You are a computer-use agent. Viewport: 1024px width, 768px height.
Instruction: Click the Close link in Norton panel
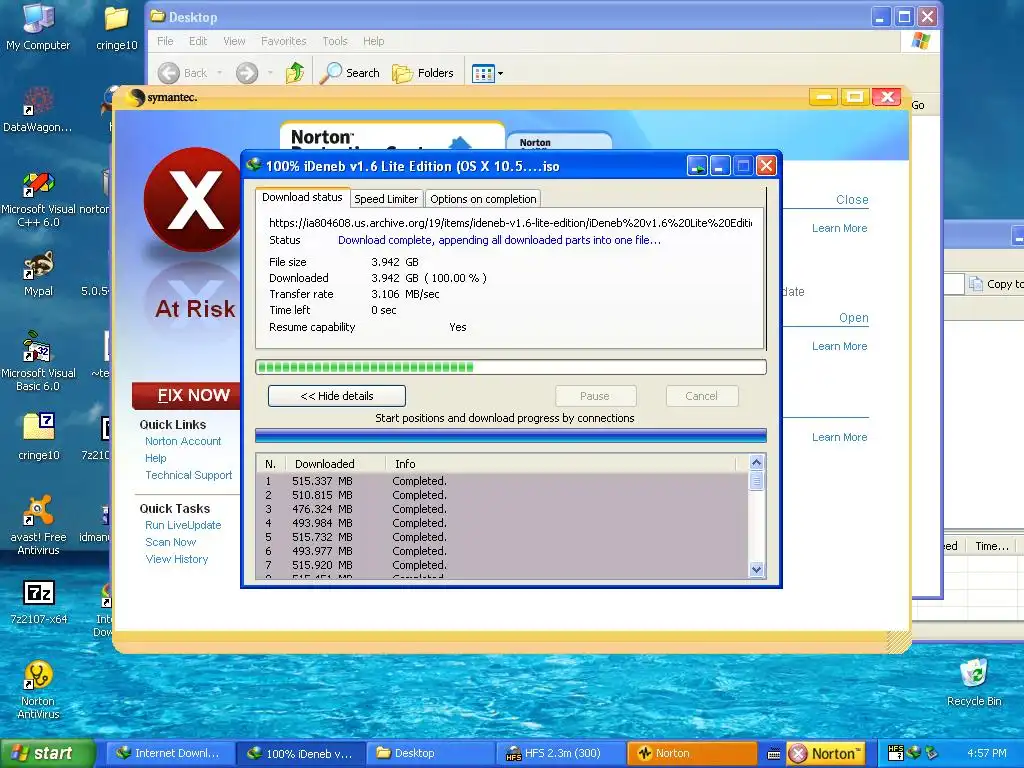coord(852,200)
